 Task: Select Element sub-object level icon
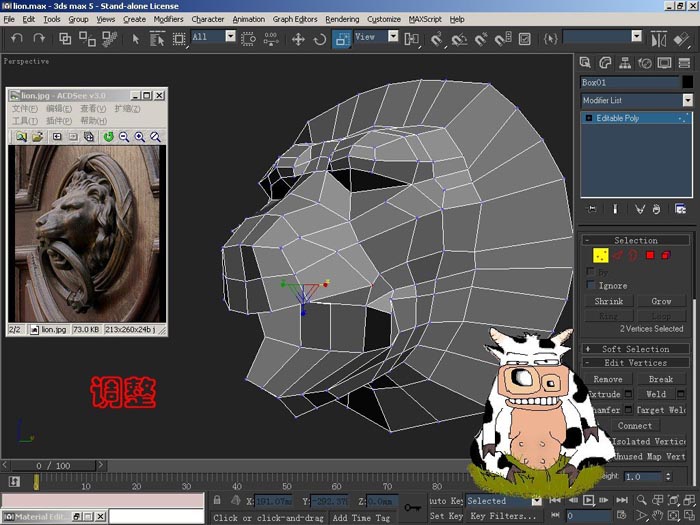pyautogui.click(x=666, y=255)
